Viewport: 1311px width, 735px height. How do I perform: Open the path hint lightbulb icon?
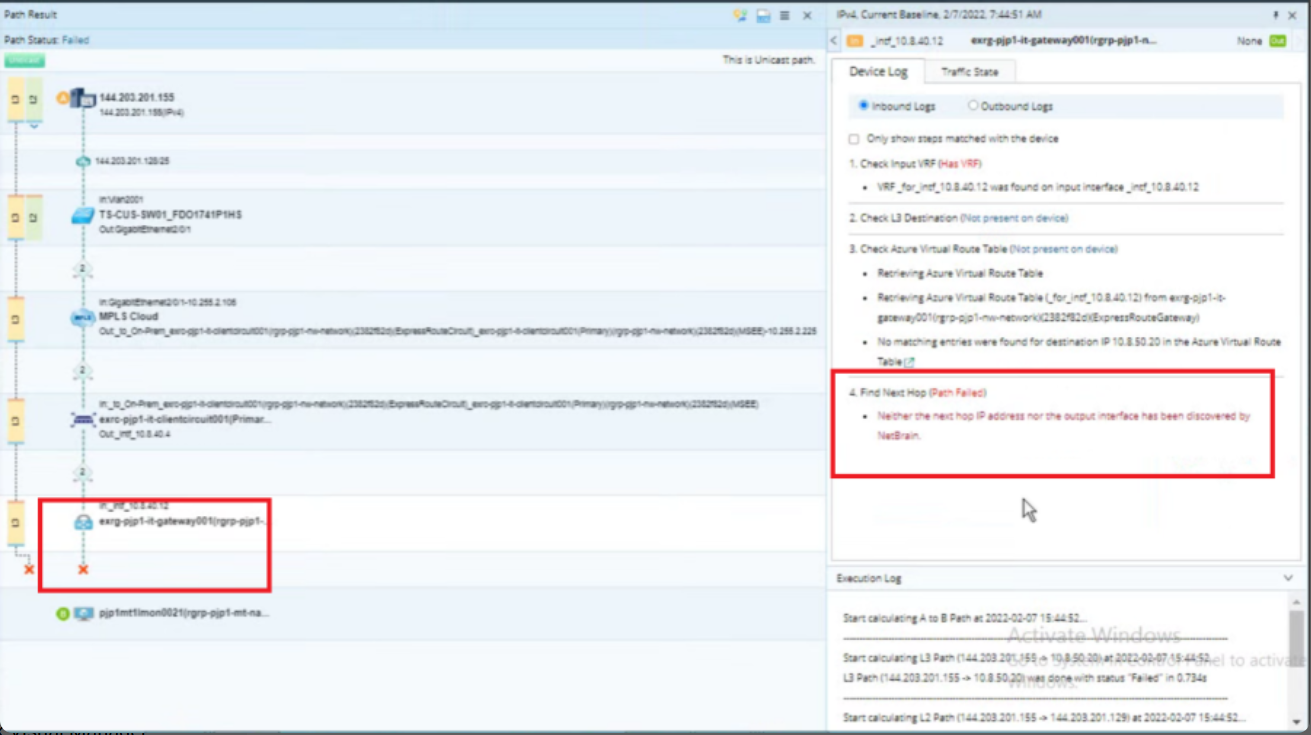pos(740,15)
